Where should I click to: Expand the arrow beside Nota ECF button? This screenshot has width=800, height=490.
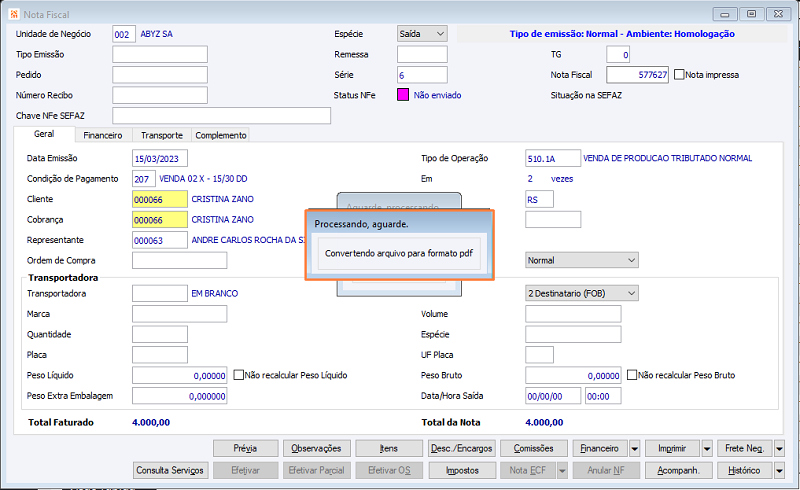coord(562,471)
